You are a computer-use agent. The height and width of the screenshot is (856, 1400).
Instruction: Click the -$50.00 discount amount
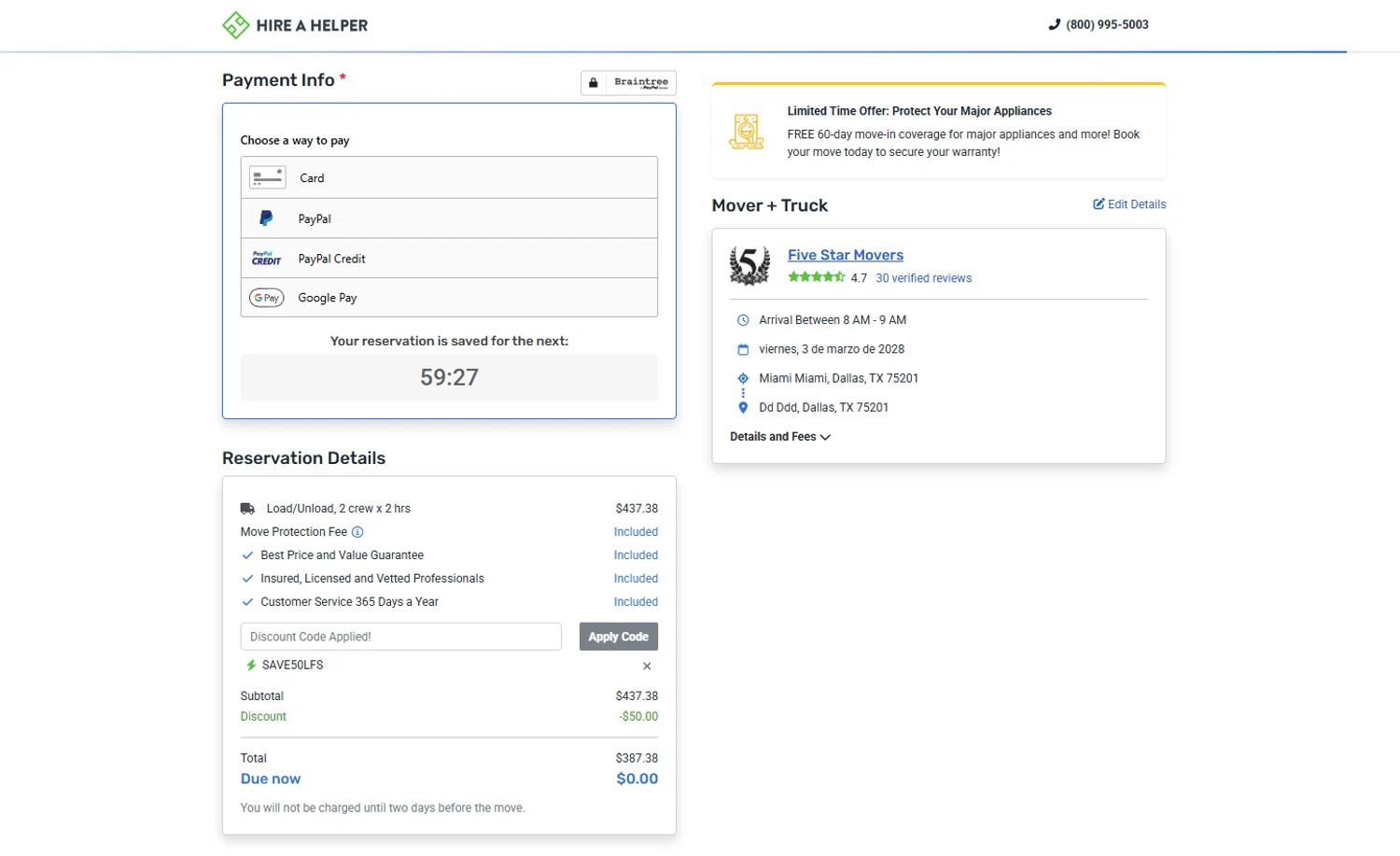point(638,717)
